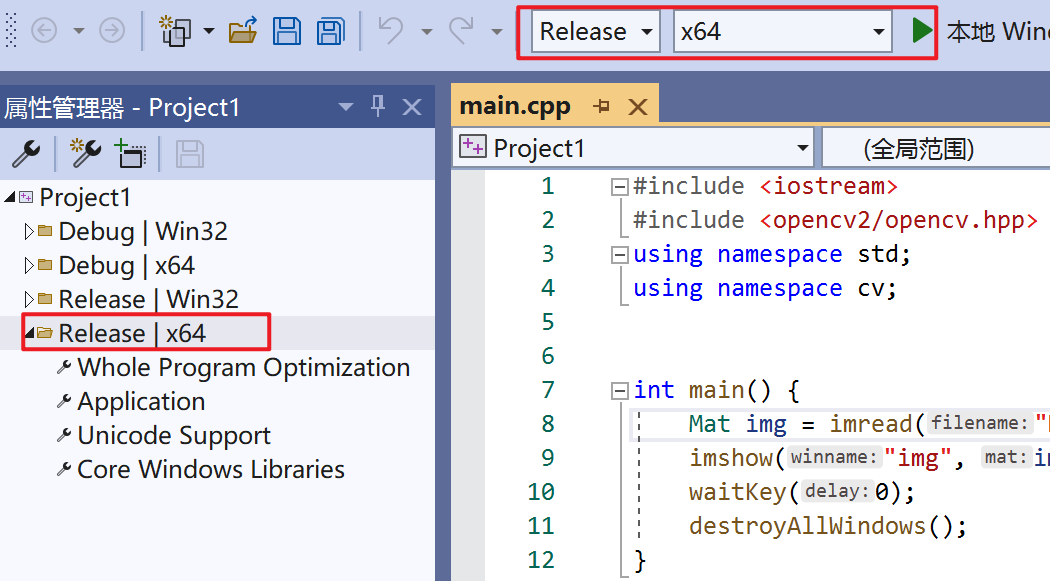This screenshot has height=581, width=1050.
Task: Collapse the Release | x64 node
Action: (29, 333)
